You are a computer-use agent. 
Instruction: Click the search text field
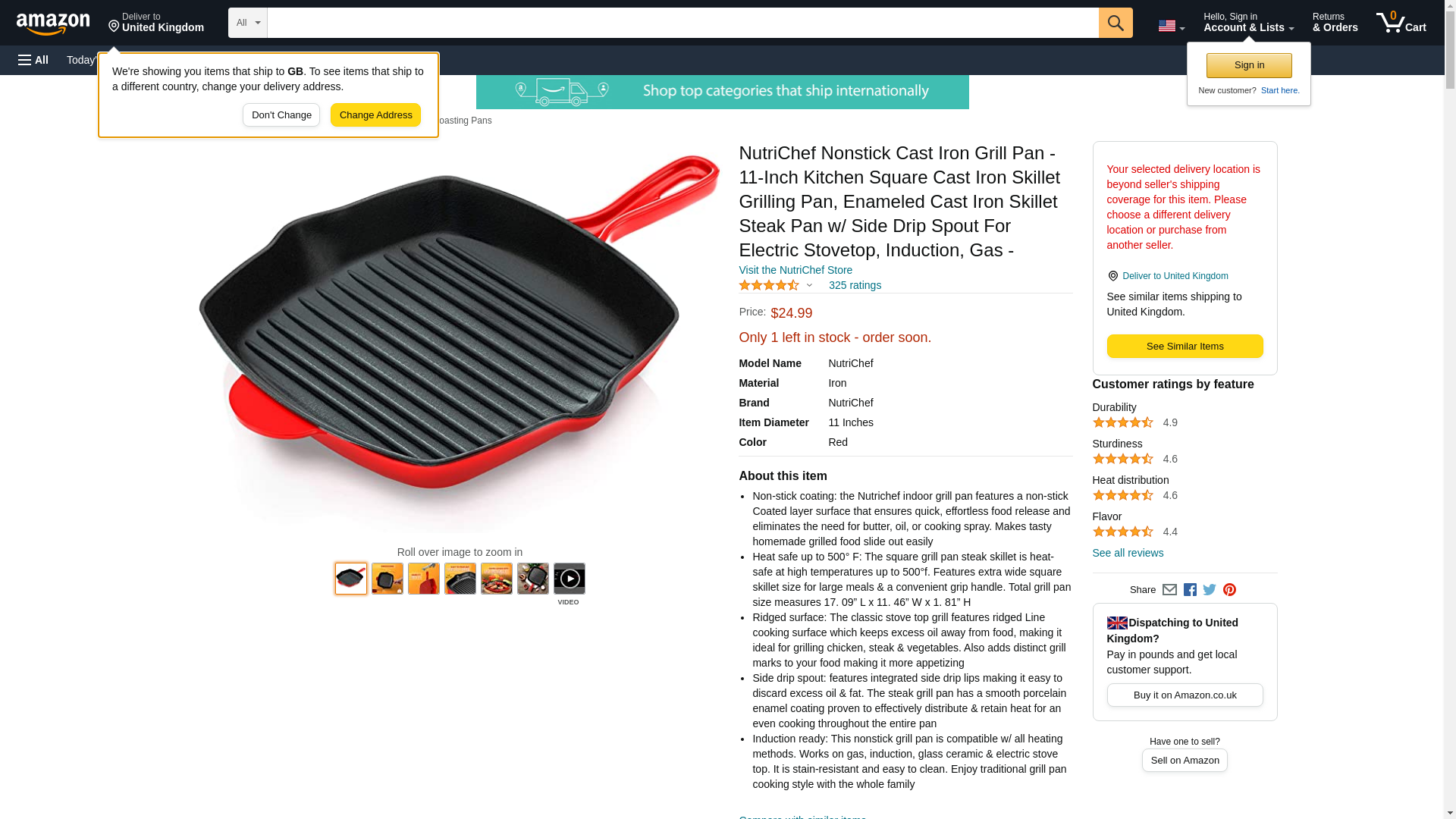click(682, 23)
